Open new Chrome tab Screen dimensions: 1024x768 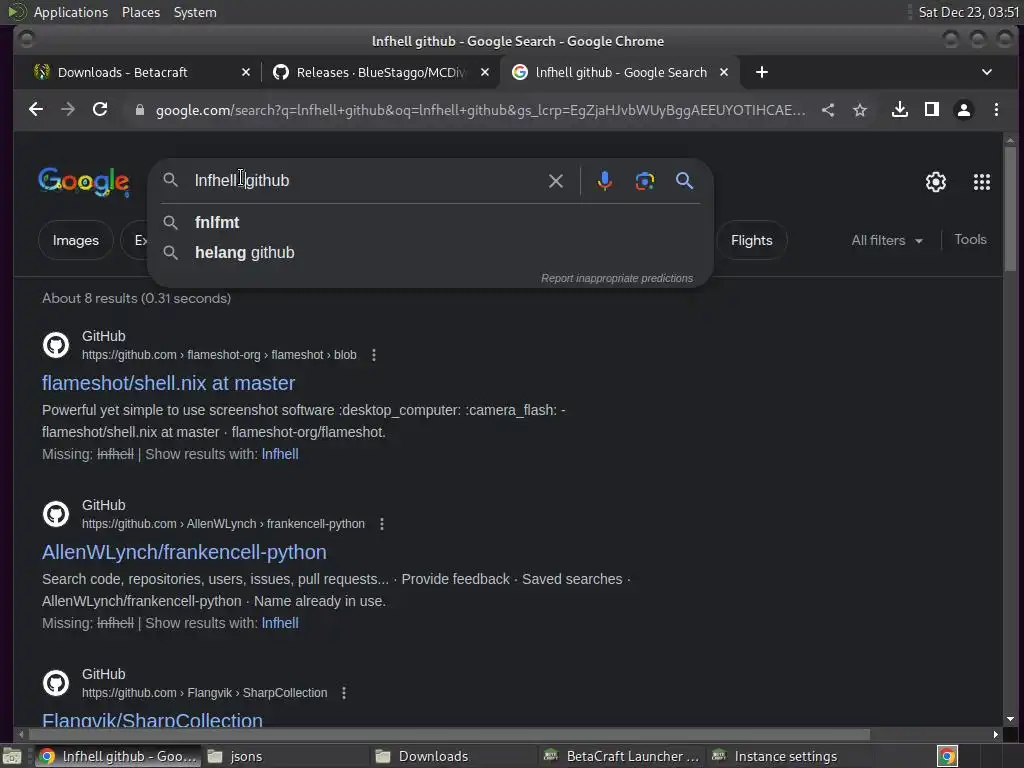point(761,72)
